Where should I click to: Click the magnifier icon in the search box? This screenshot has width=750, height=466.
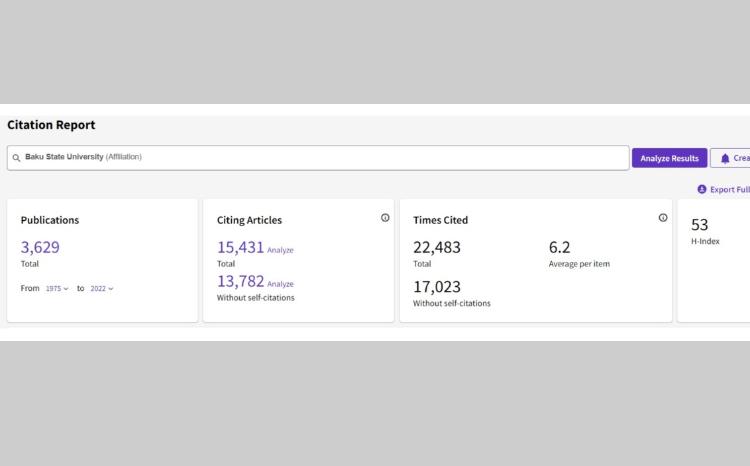click(x=16, y=157)
